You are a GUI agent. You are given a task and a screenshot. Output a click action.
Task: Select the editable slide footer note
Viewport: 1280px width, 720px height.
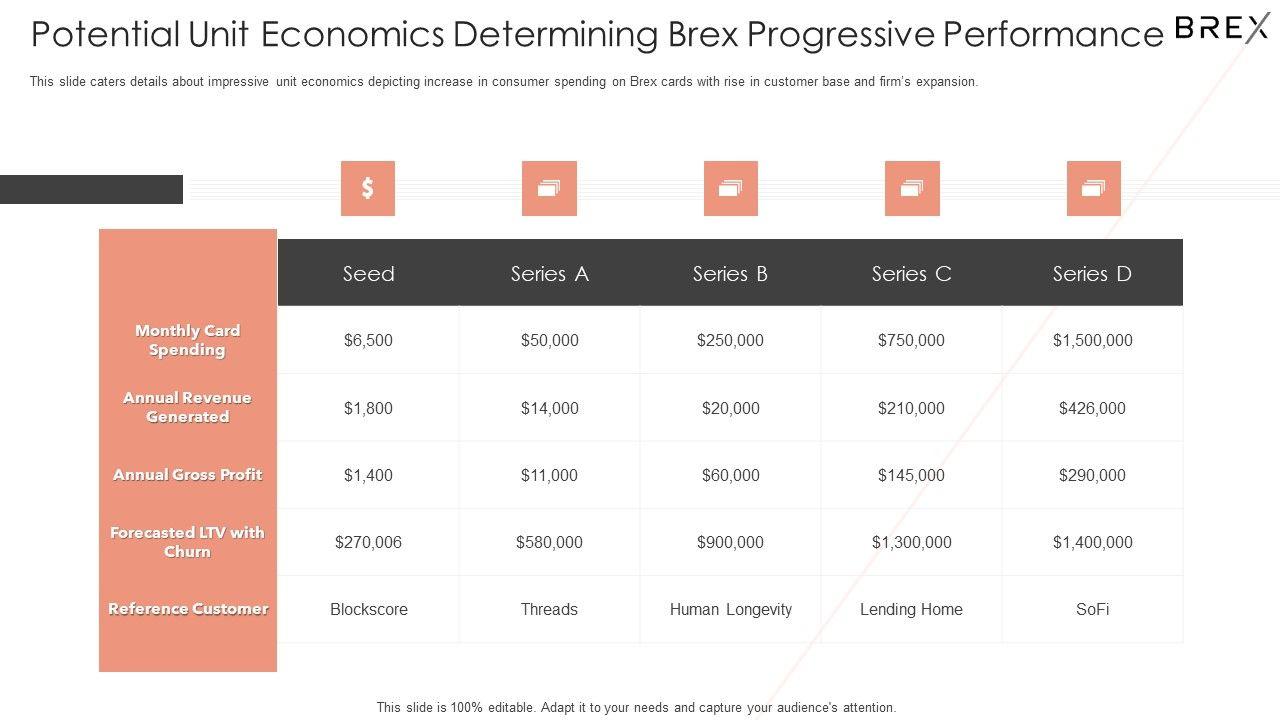pos(636,707)
